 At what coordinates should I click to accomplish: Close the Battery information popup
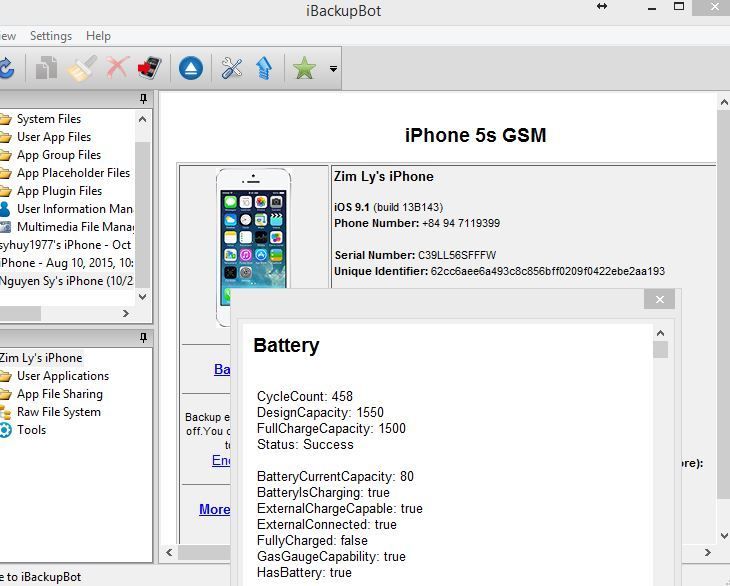click(x=659, y=300)
